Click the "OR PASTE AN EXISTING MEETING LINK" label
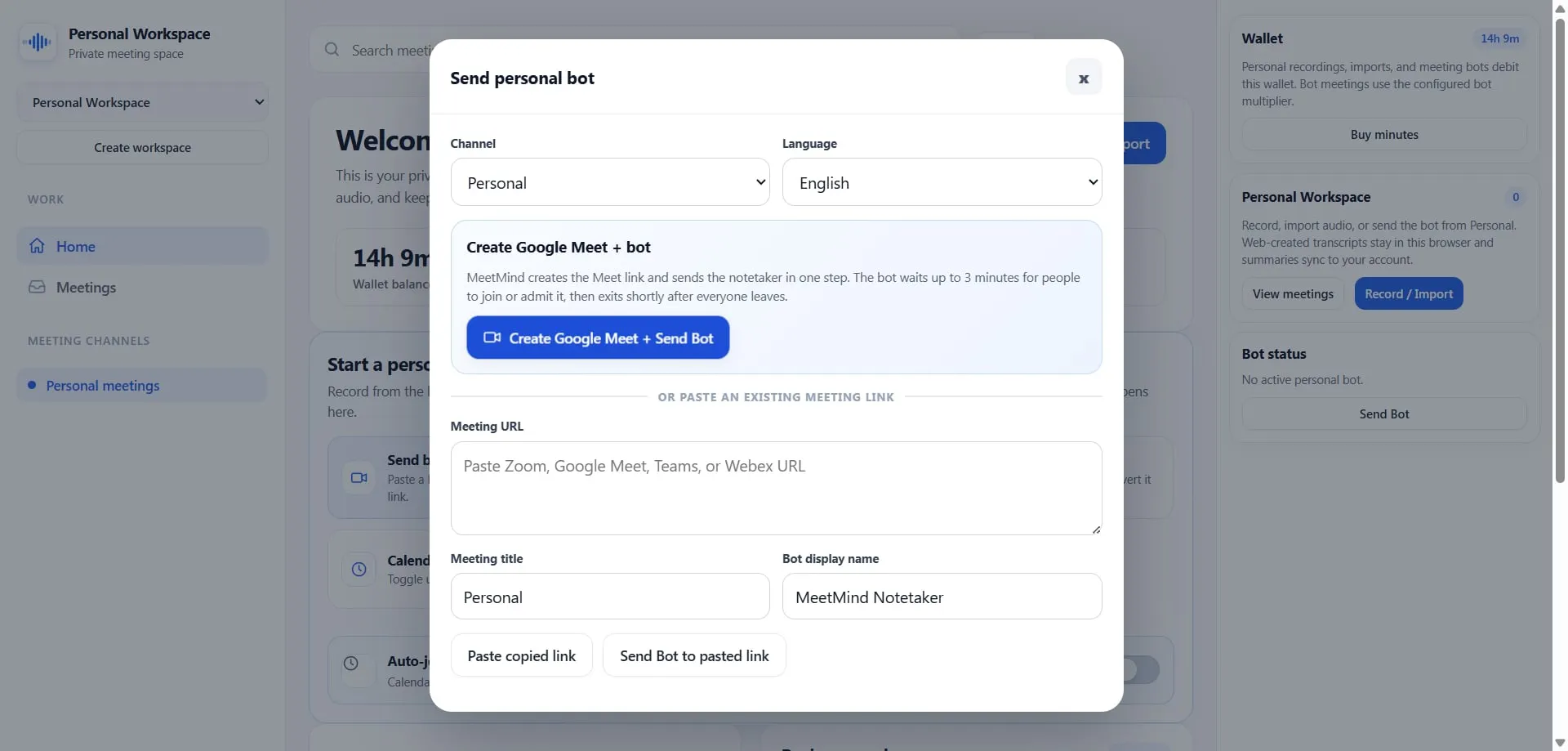1568x751 pixels. pos(776,397)
